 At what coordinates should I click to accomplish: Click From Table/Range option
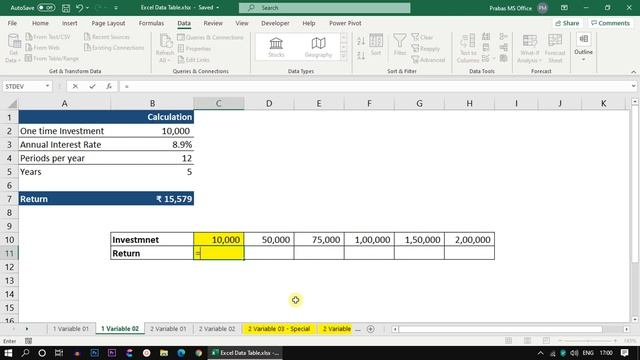point(51,58)
